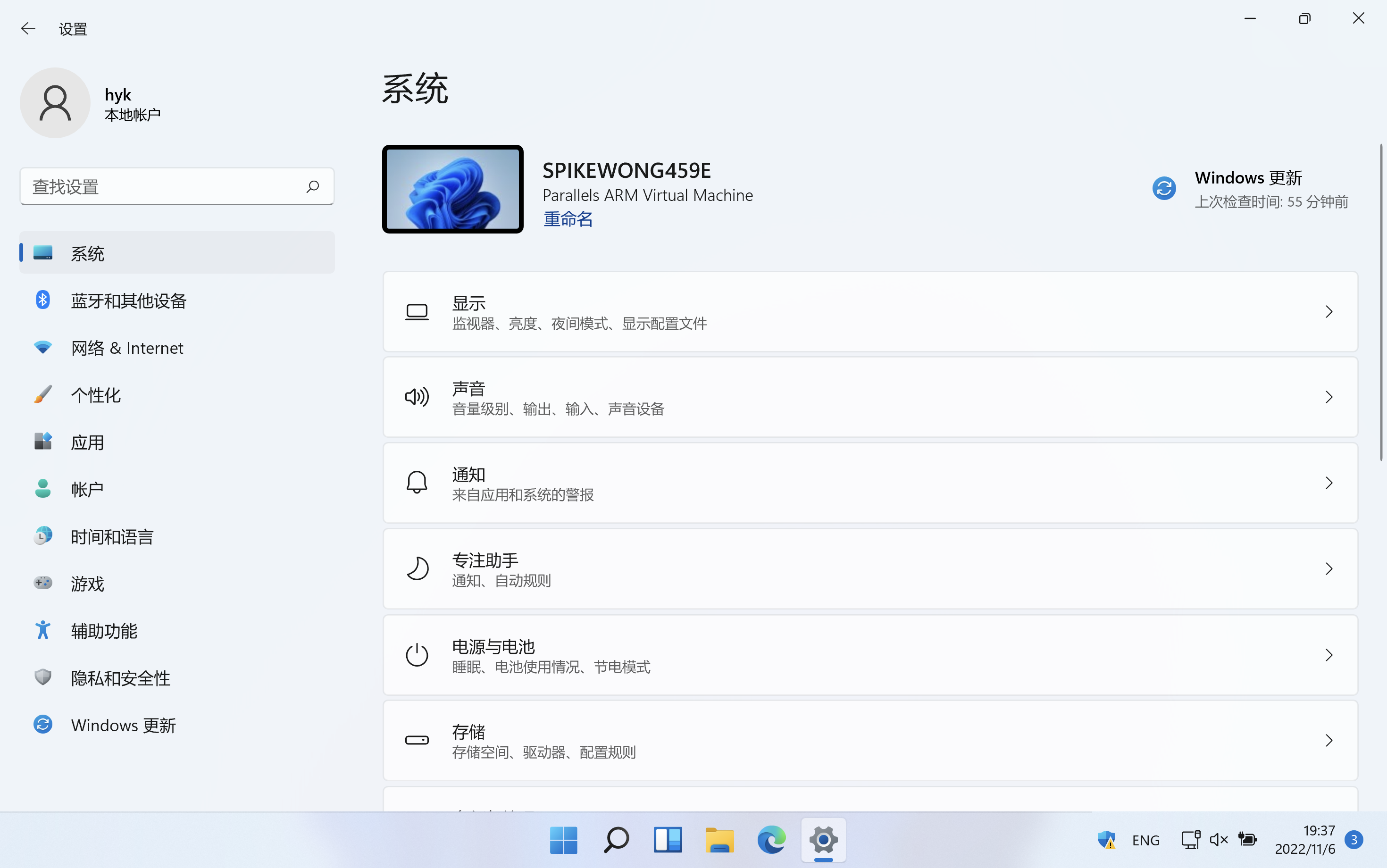Click the 应用 apps icon in sidebar
This screenshot has height=868, width=1387.
pyautogui.click(x=43, y=442)
